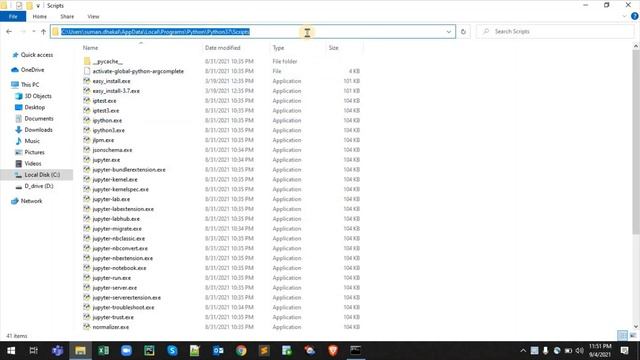Open Explorer help icon

pos(635,16)
